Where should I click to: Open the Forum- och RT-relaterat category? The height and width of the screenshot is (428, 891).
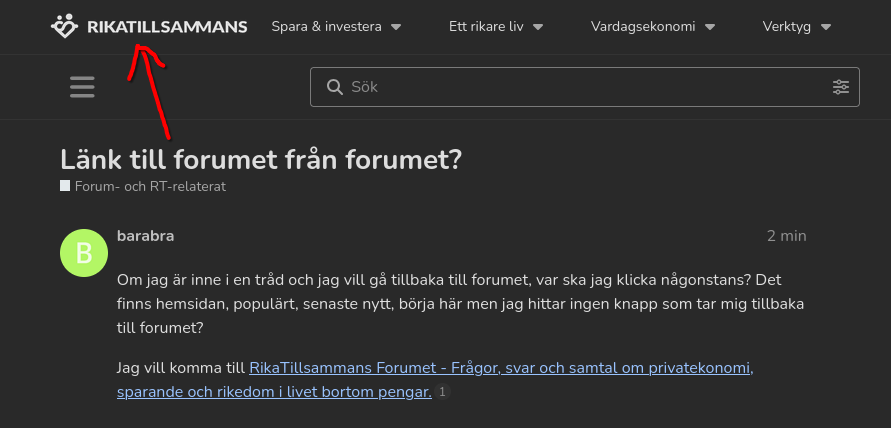pos(150,186)
